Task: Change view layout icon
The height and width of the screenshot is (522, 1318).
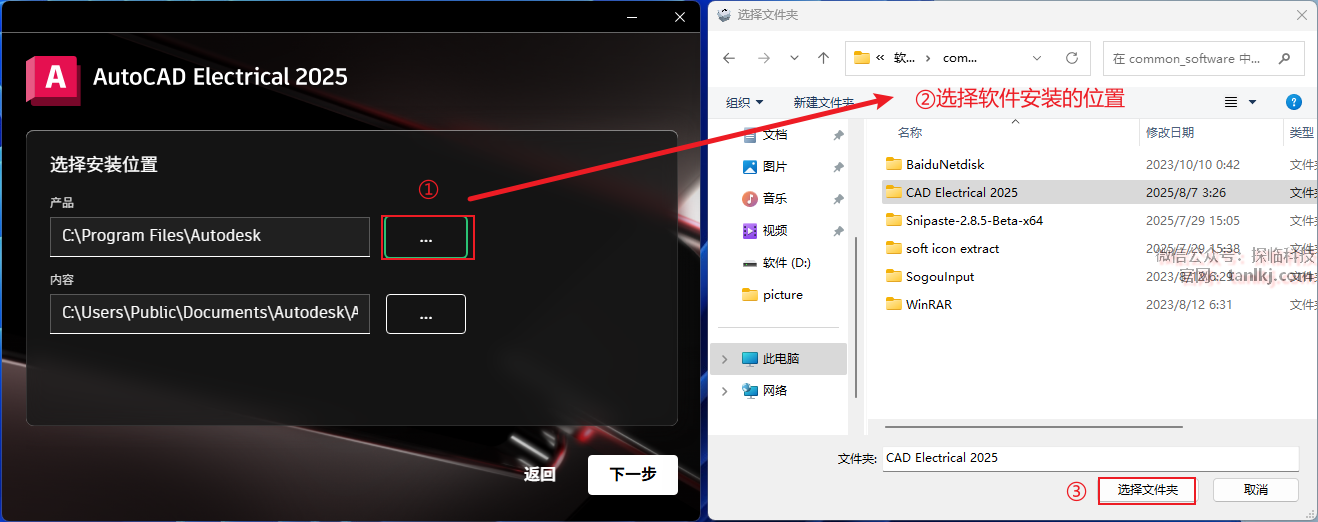Action: 1231,102
